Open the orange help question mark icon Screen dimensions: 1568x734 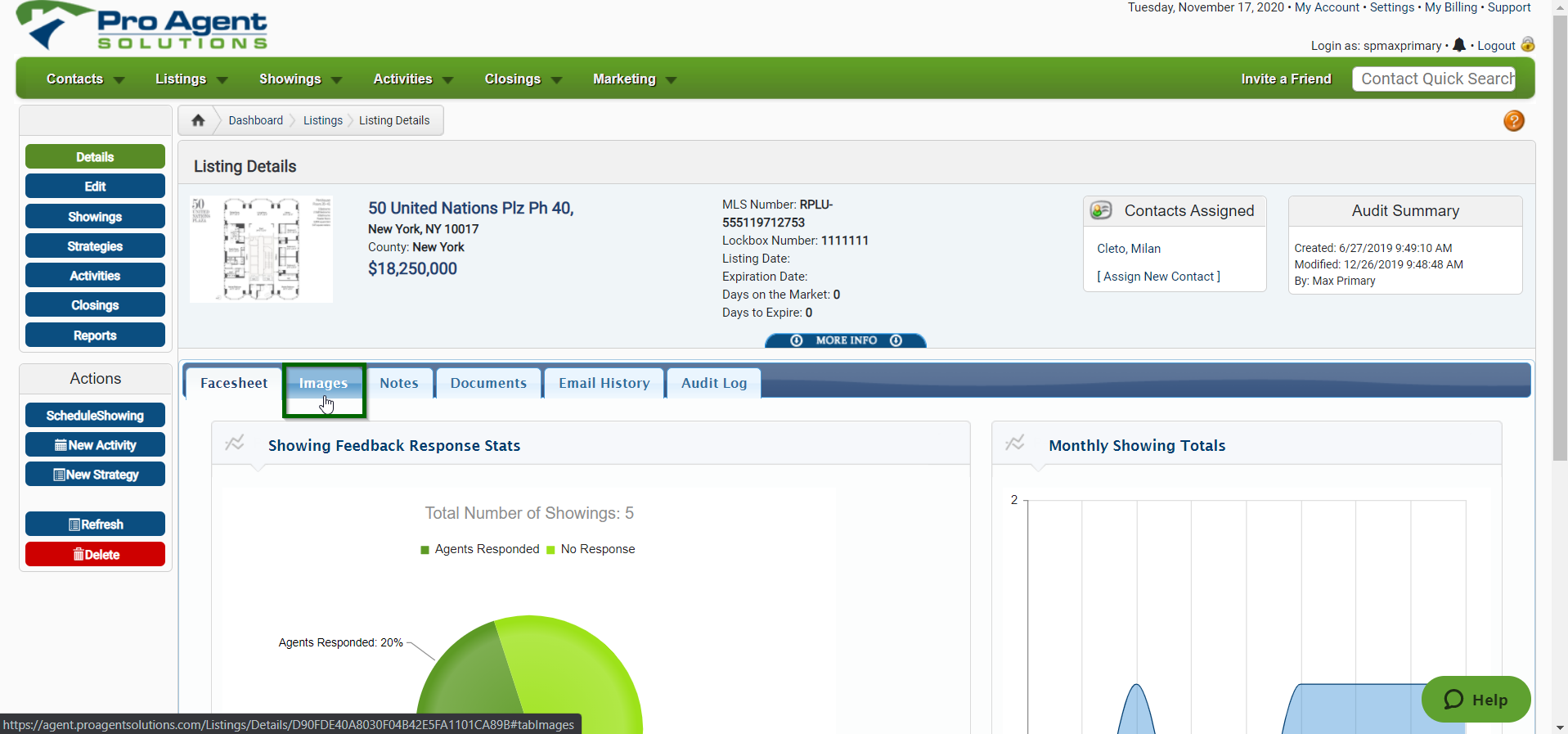click(x=1513, y=121)
